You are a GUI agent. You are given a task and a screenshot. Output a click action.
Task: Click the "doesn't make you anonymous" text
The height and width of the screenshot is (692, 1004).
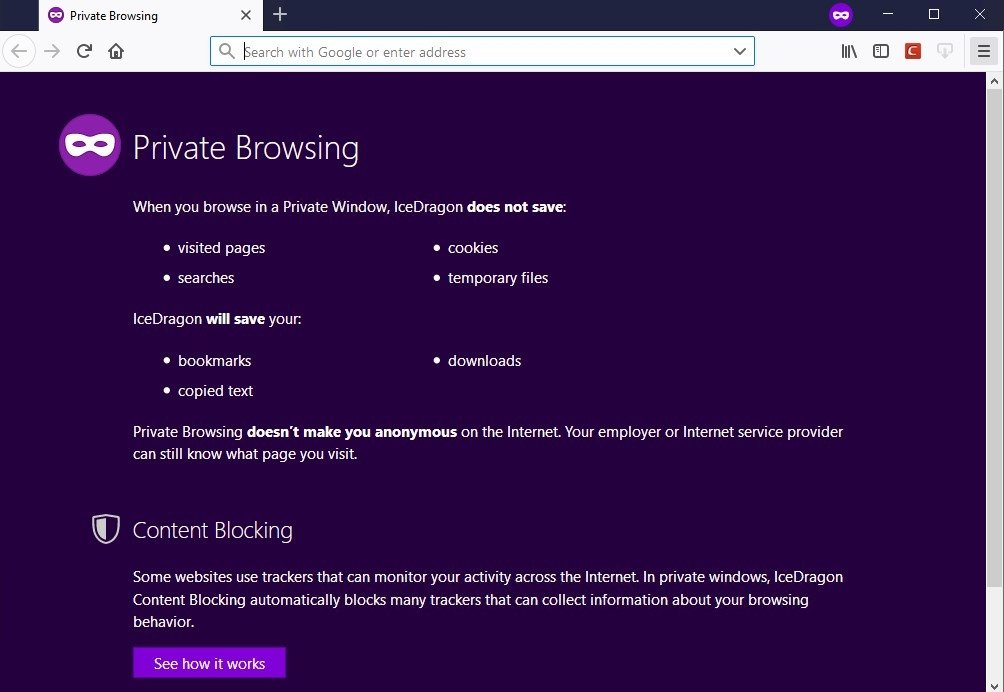click(352, 431)
